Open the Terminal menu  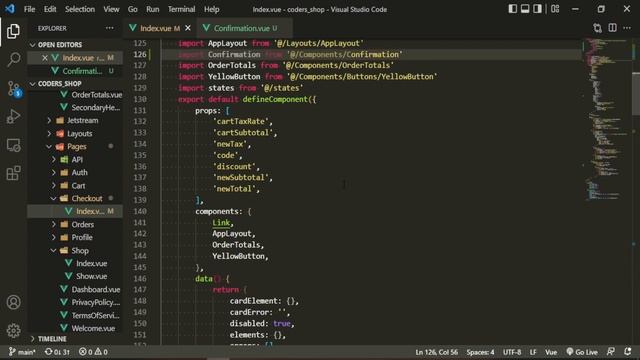click(x=181, y=9)
